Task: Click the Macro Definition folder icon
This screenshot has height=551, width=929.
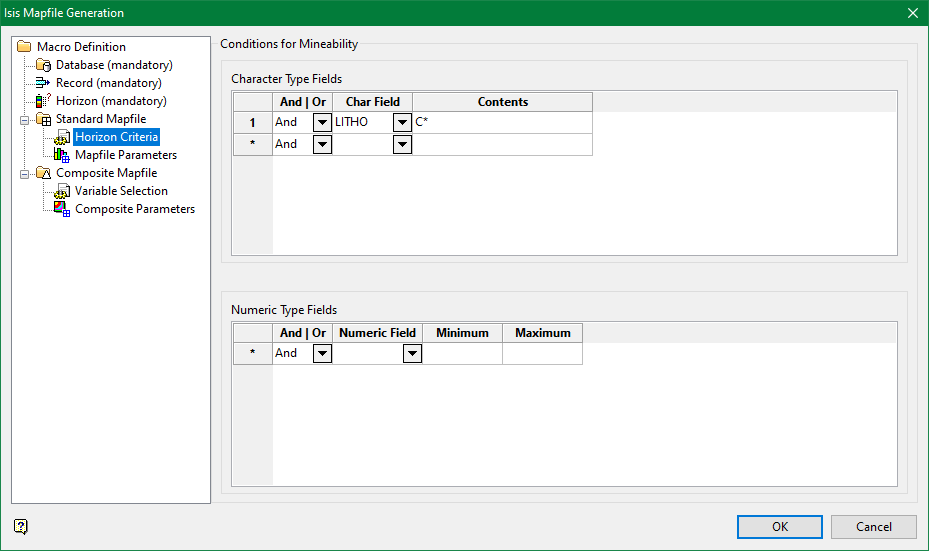Action: 24,47
